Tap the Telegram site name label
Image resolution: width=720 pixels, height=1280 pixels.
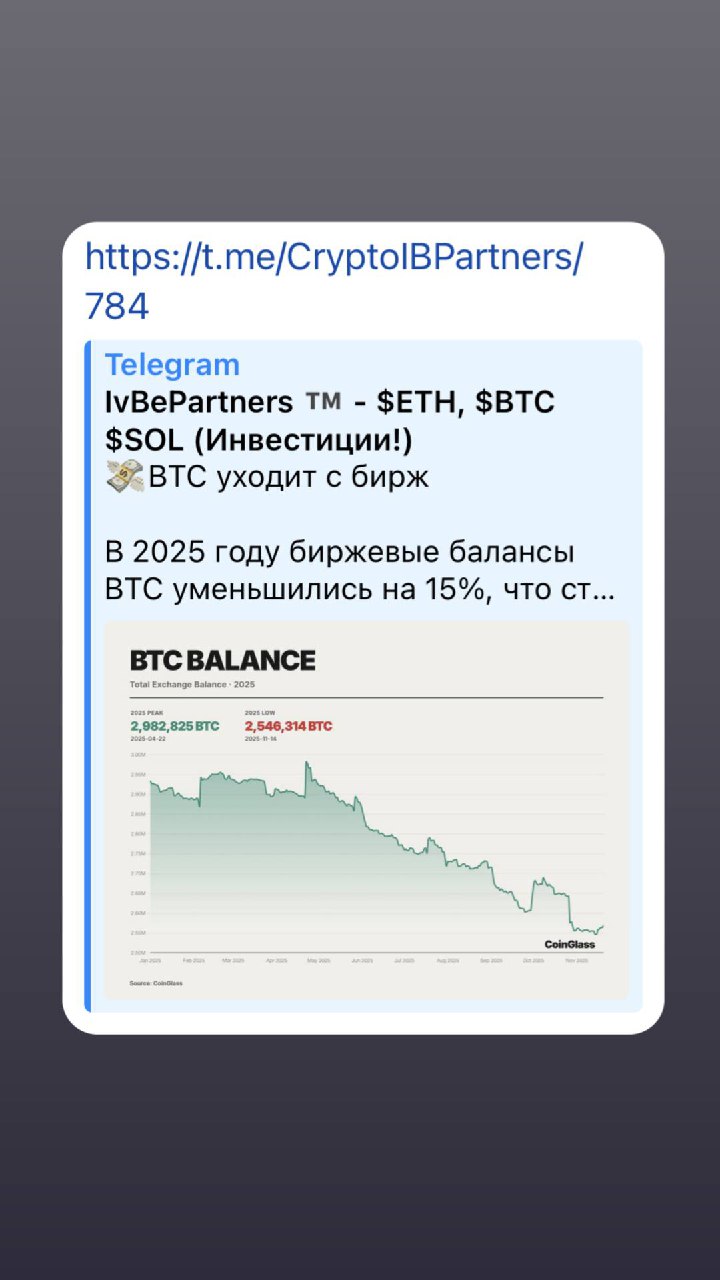pyautogui.click(x=172, y=366)
